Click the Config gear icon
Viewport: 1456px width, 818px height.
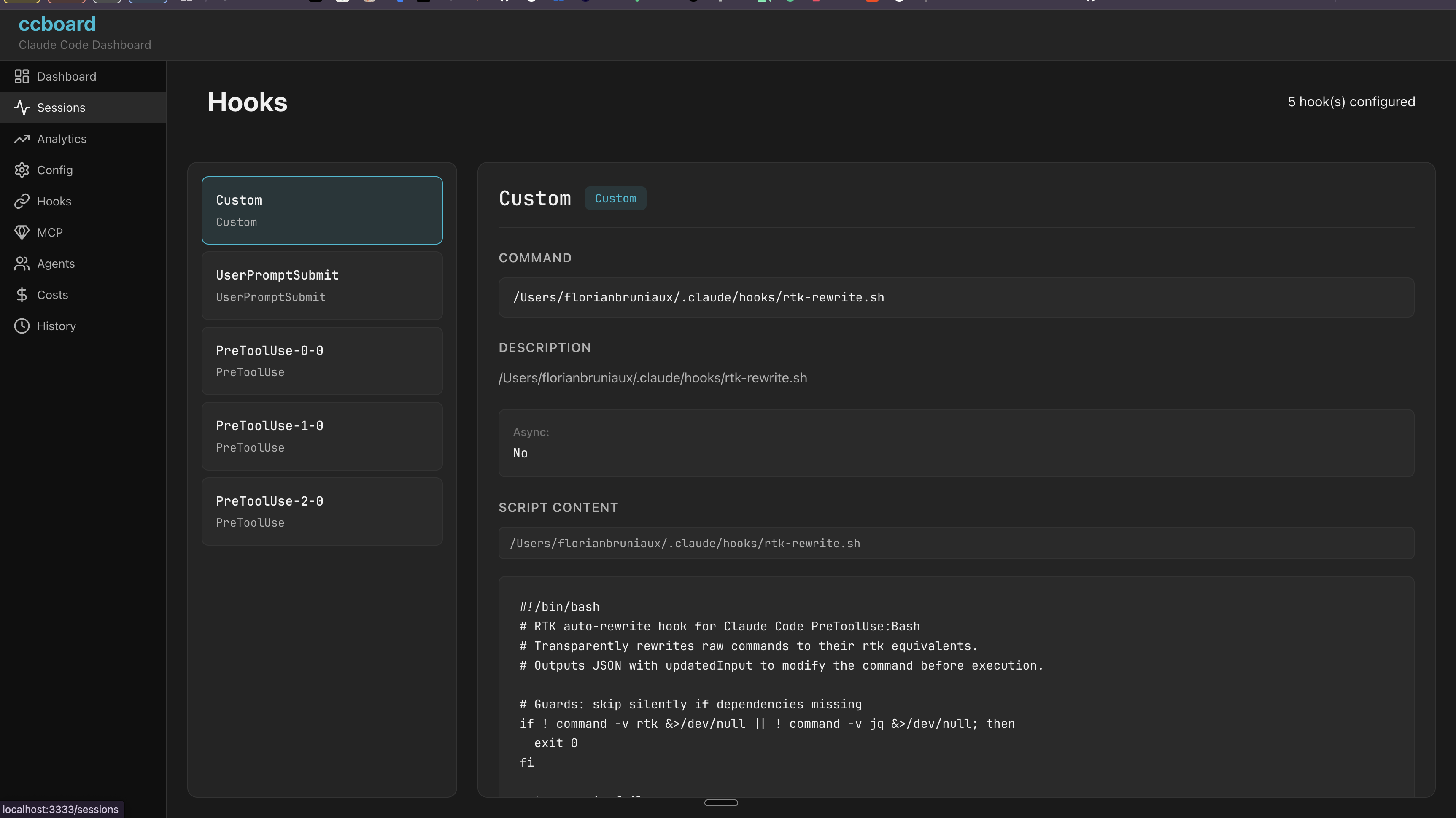pyautogui.click(x=22, y=170)
